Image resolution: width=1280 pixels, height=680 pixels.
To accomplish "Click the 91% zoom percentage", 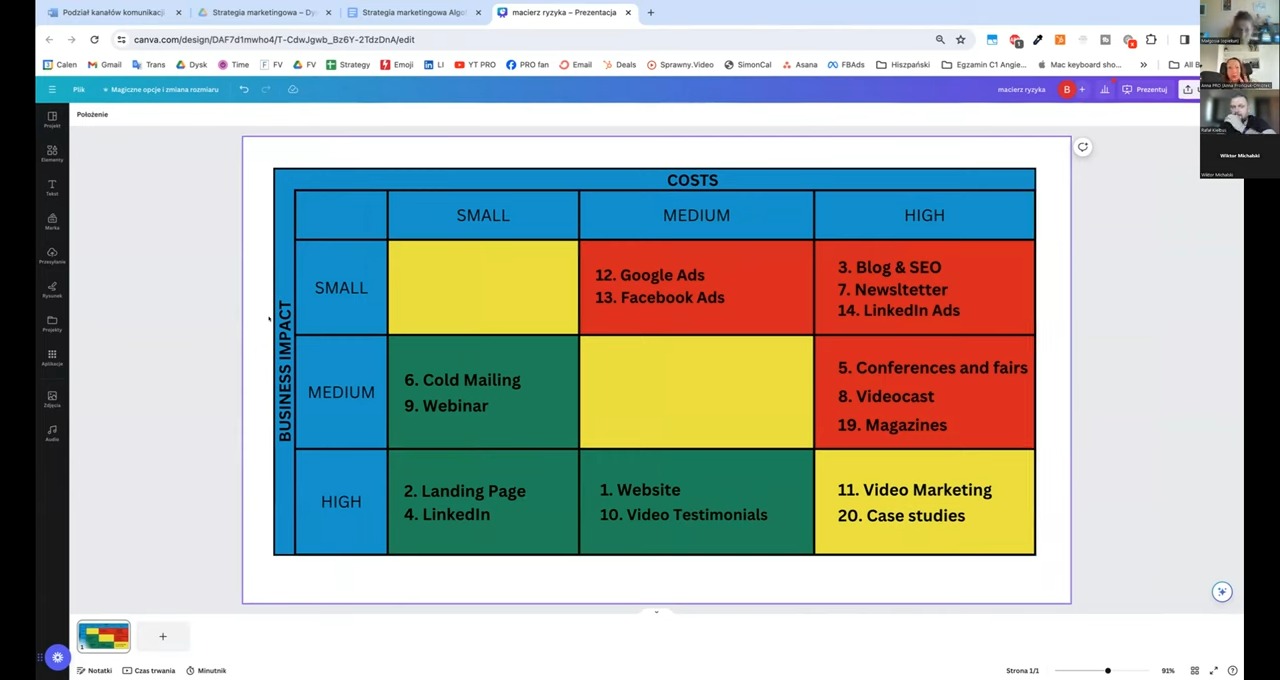I will pos(1167,671).
